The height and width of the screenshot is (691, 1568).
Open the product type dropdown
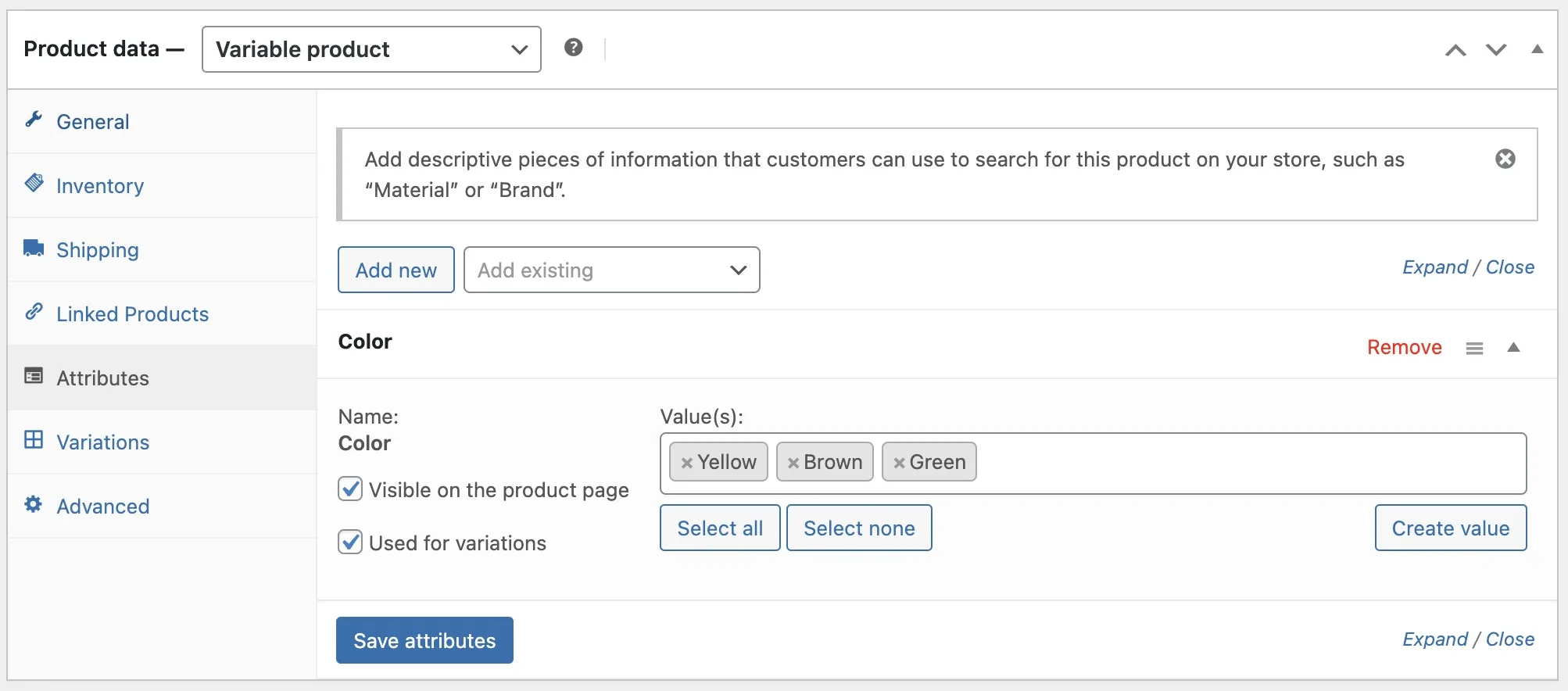[371, 49]
